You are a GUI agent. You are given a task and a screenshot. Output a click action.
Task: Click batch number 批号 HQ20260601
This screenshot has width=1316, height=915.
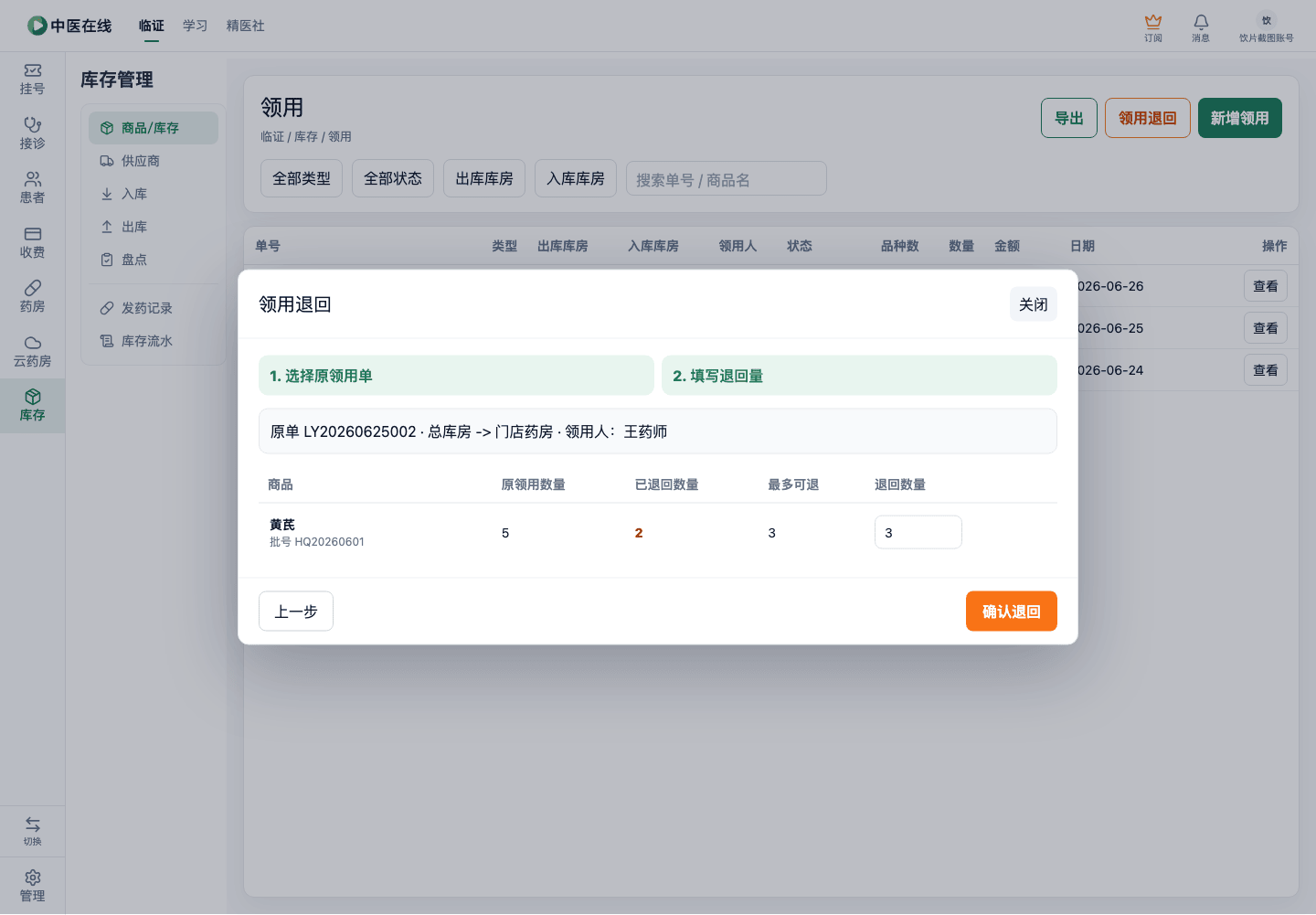pyautogui.click(x=317, y=542)
